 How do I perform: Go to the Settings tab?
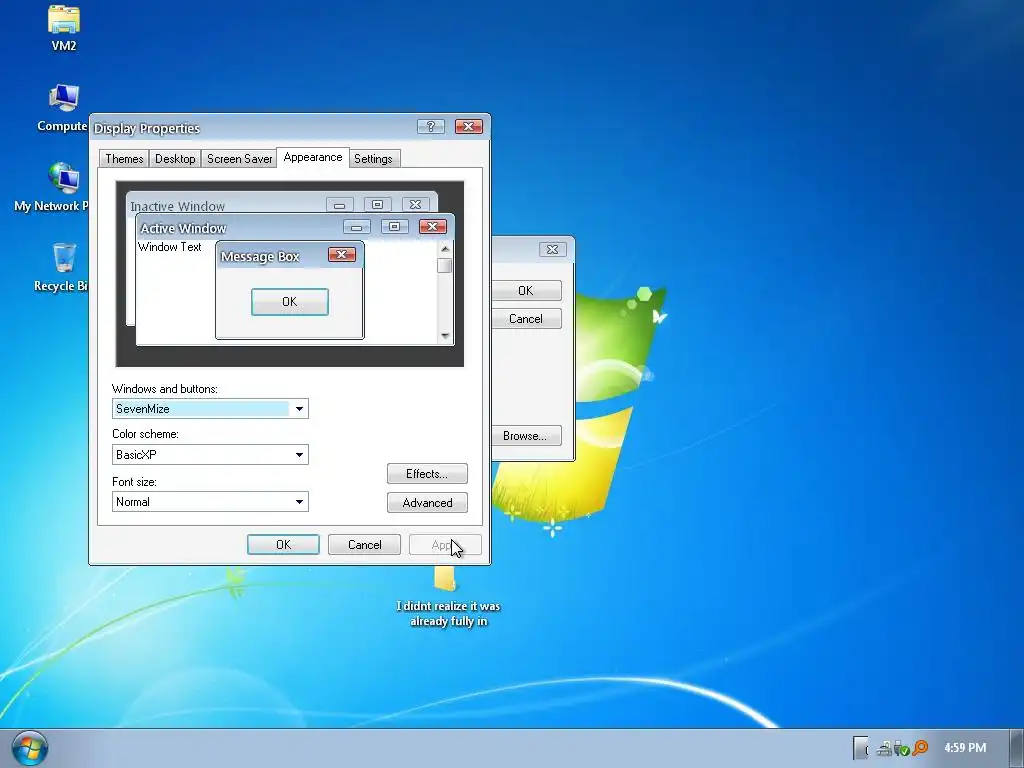click(x=374, y=159)
